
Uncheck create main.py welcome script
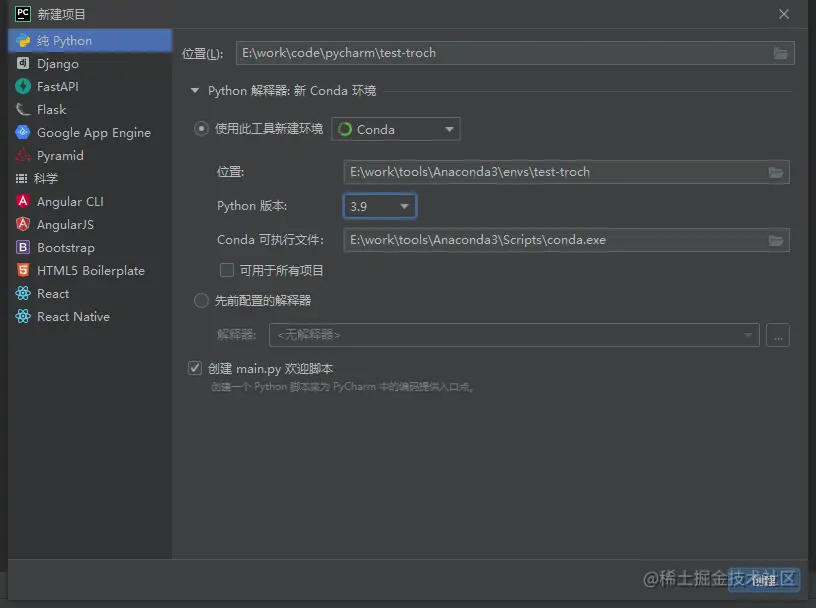tap(195, 368)
